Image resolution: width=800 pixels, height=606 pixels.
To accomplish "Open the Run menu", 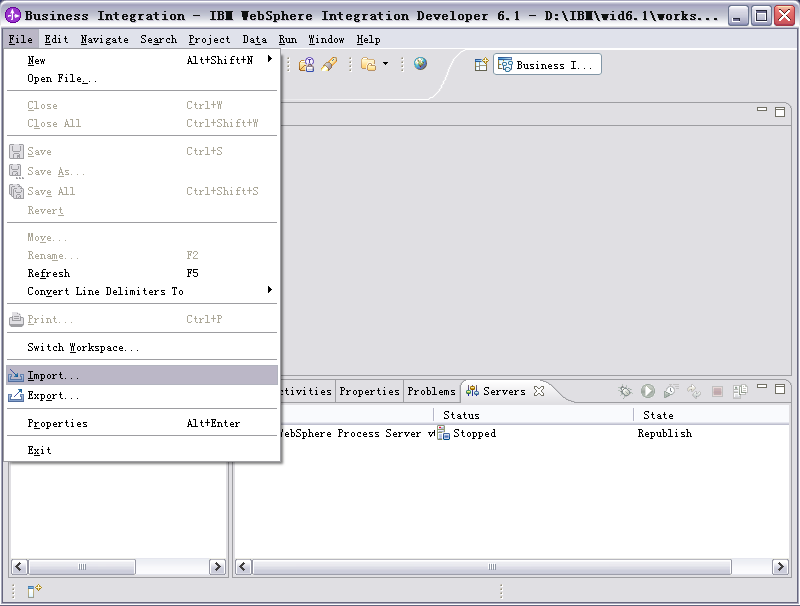I will 288,39.
